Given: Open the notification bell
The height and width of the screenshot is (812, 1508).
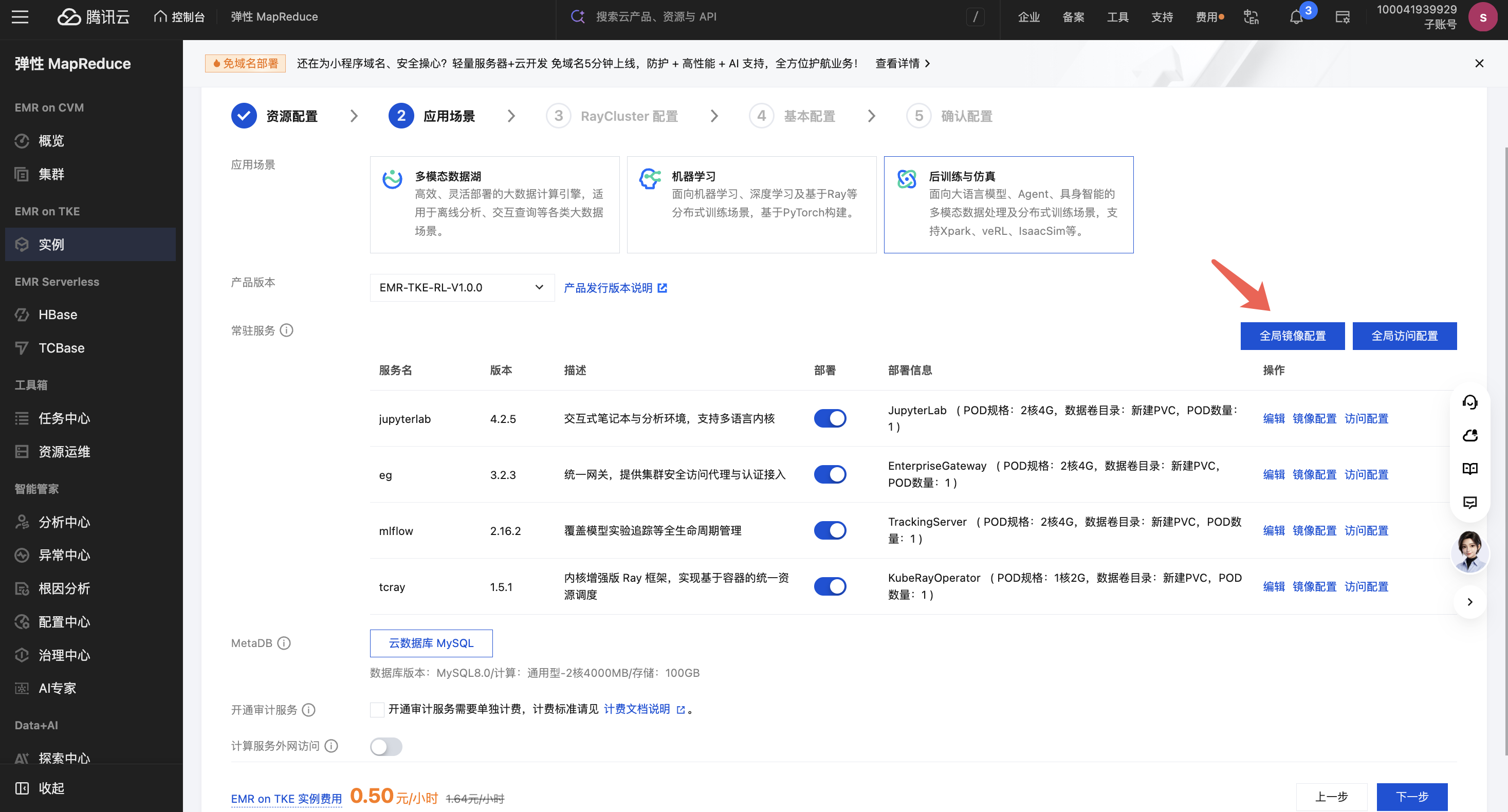Looking at the screenshot, I should point(1296,16).
